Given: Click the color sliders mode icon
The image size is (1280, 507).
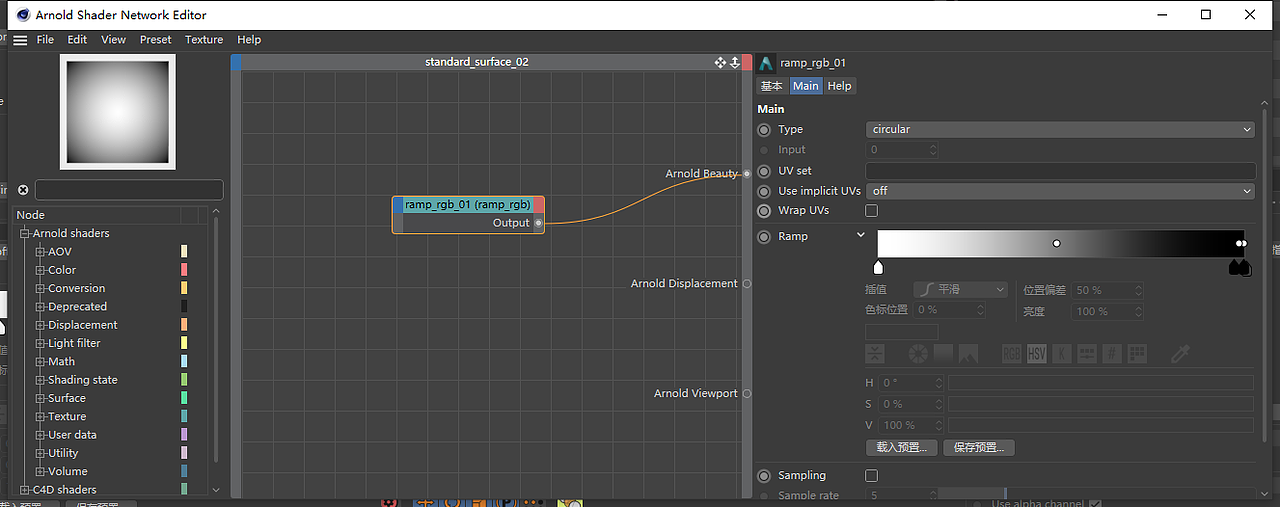Looking at the screenshot, I should pos(1086,354).
